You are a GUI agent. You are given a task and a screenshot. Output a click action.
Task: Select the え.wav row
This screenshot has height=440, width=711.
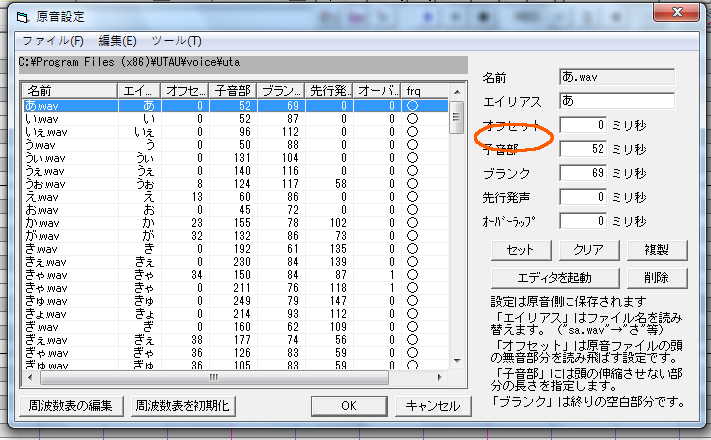pos(235,197)
